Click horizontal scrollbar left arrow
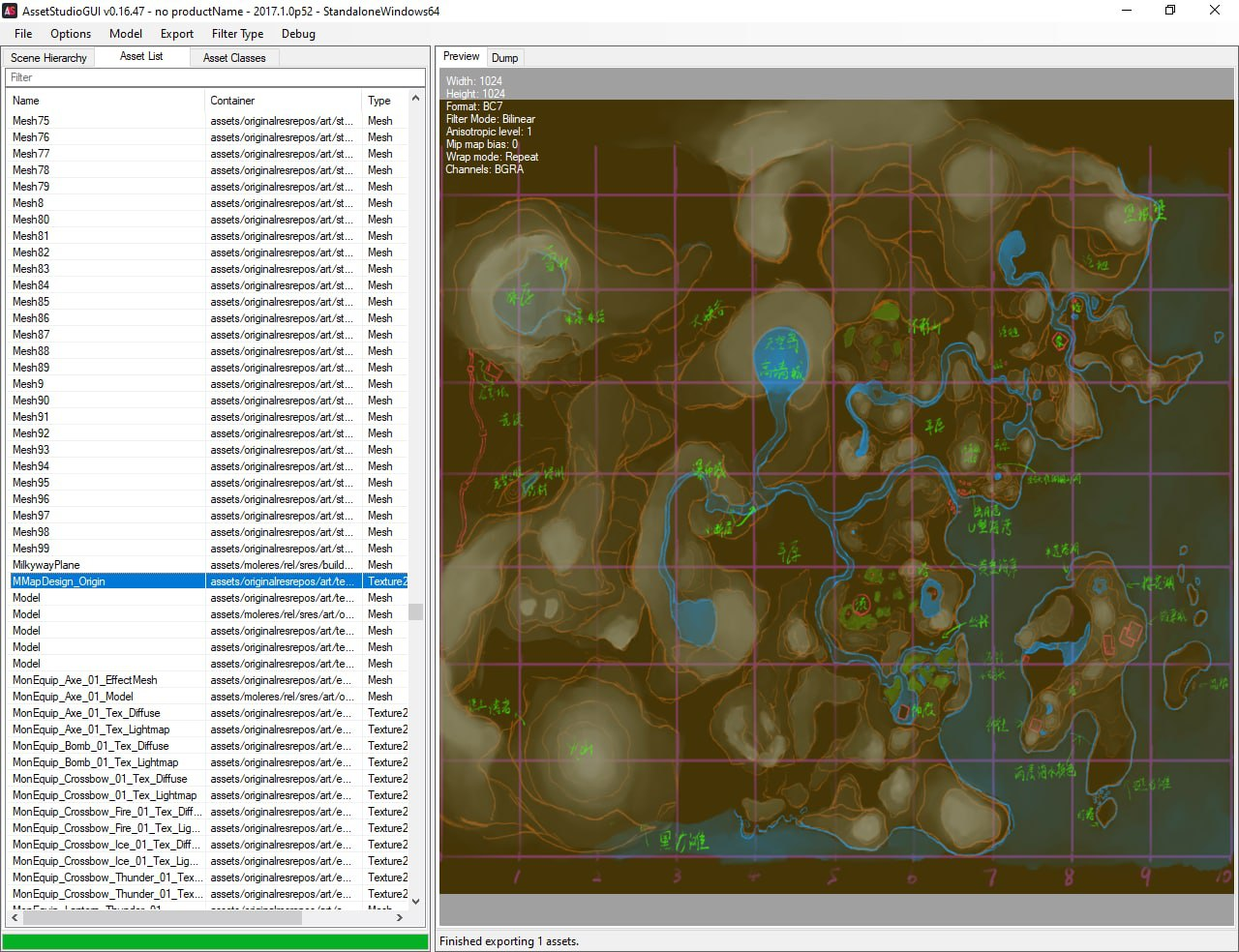Image resolution: width=1239 pixels, height=952 pixels. tap(15, 917)
